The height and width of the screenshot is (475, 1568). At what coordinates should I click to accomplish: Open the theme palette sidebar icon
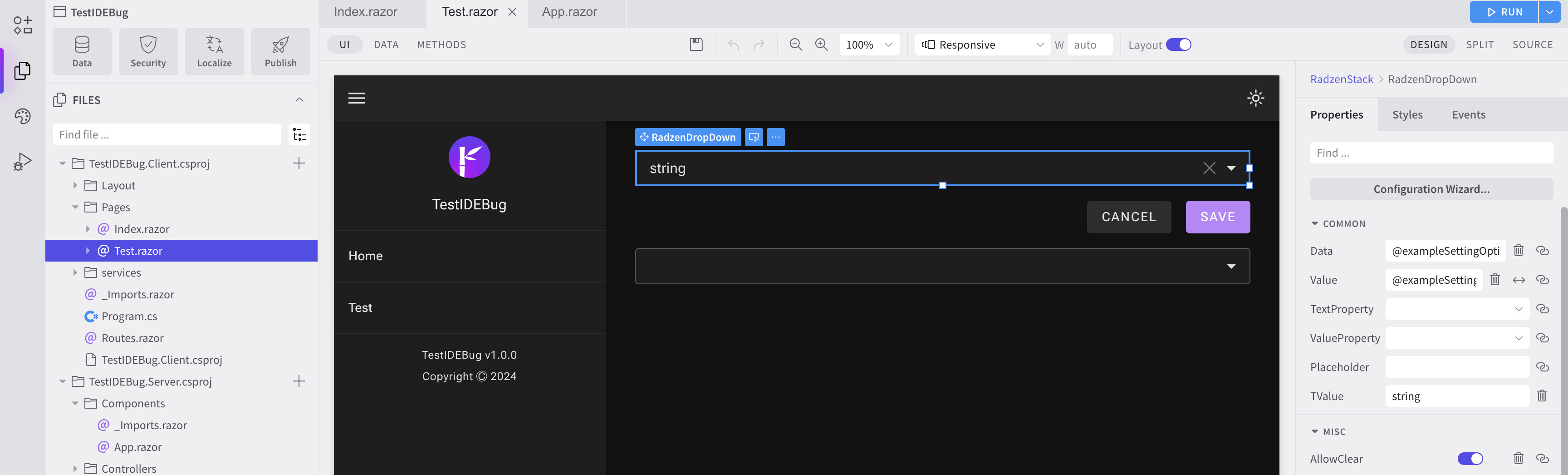pyautogui.click(x=23, y=116)
